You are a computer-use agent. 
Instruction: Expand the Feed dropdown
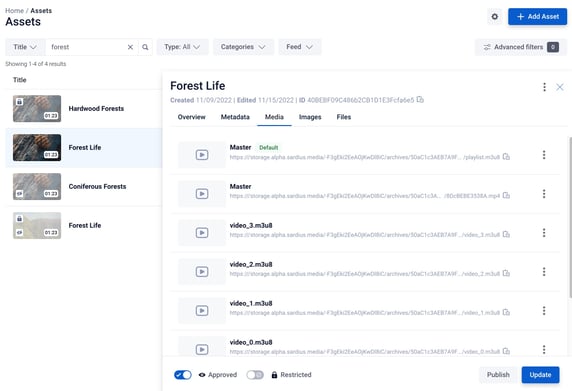(x=299, y=47)
